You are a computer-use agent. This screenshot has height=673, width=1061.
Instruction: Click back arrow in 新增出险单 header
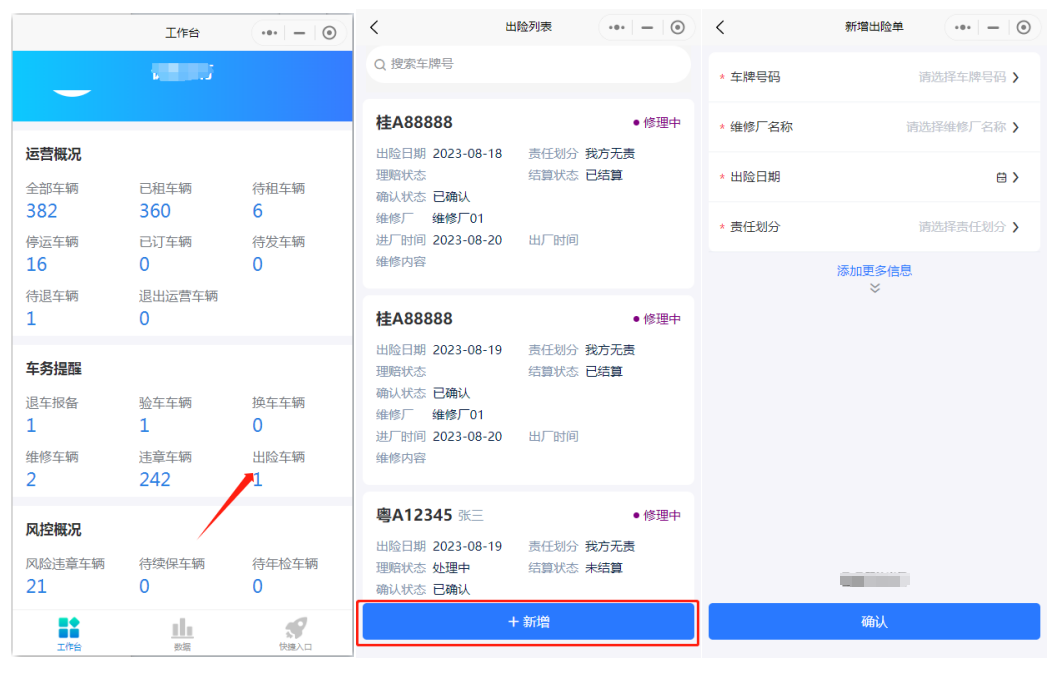720,28
